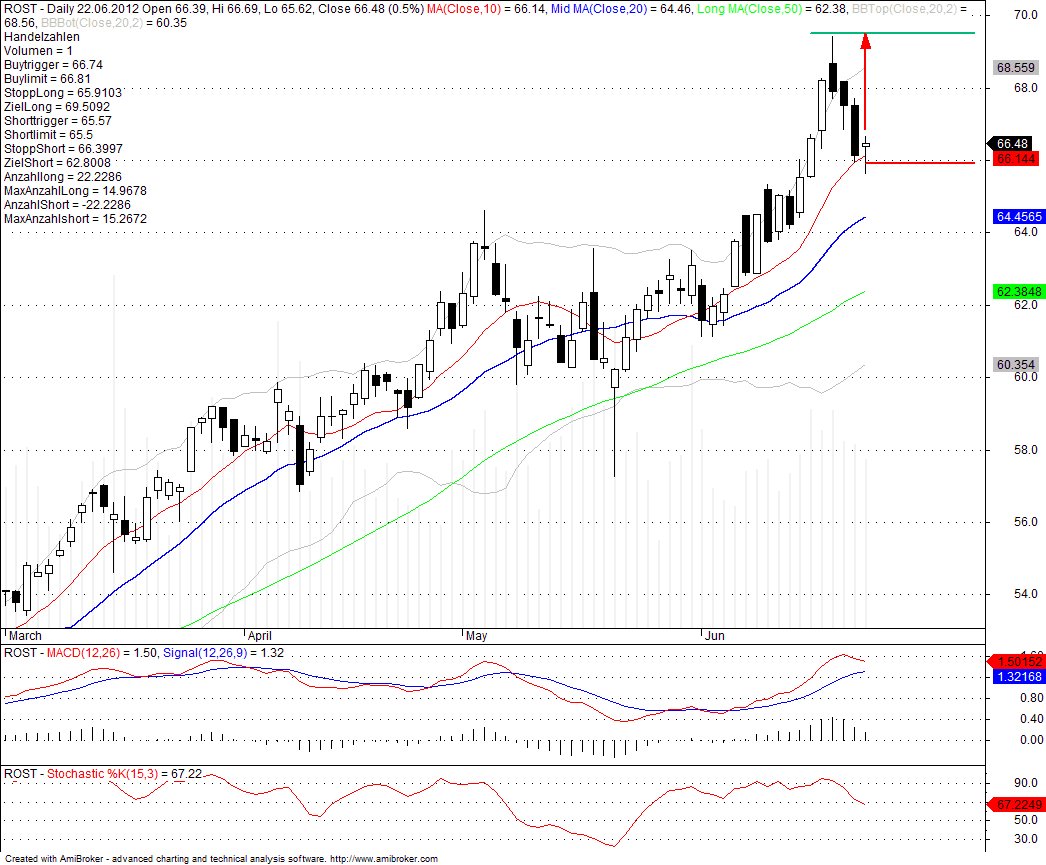Click the green 62.3848 price tag

(x=1019, y=291)
